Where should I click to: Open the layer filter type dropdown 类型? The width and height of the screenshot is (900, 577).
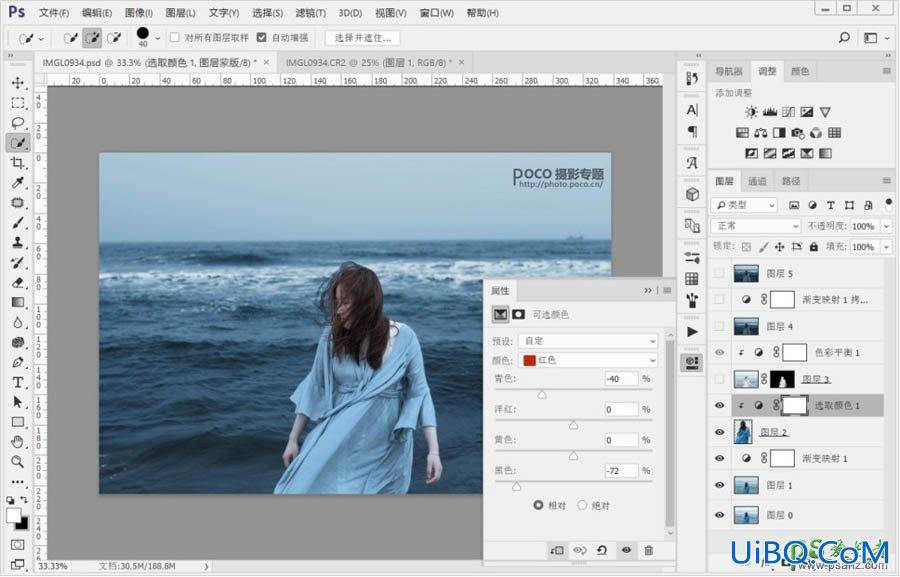[744, 205]
